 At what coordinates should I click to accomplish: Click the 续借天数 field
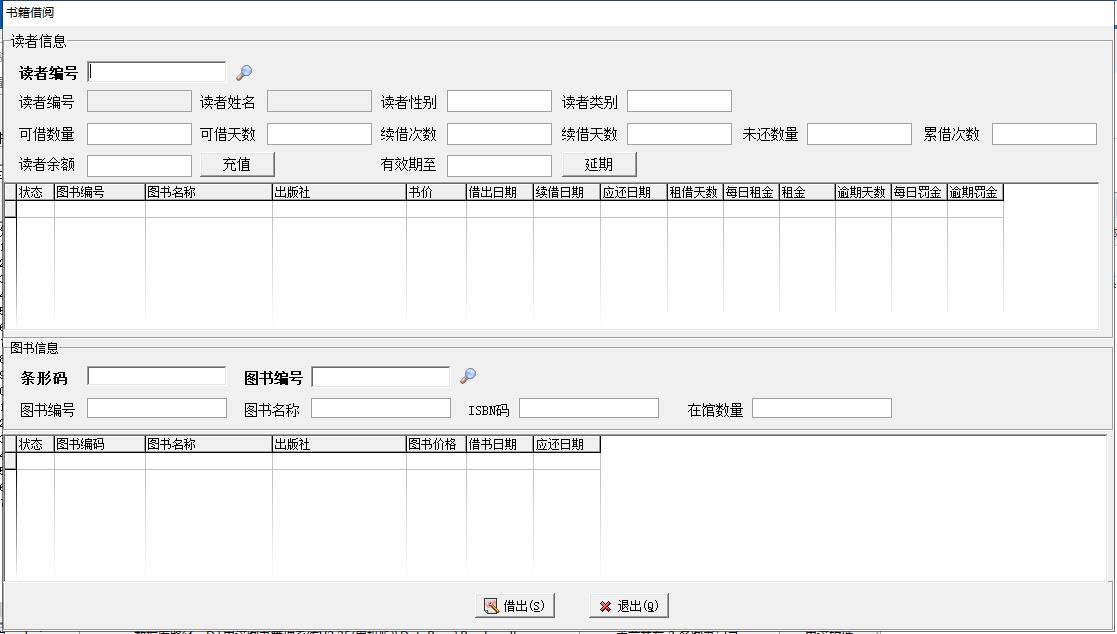[x=680, y=134]
